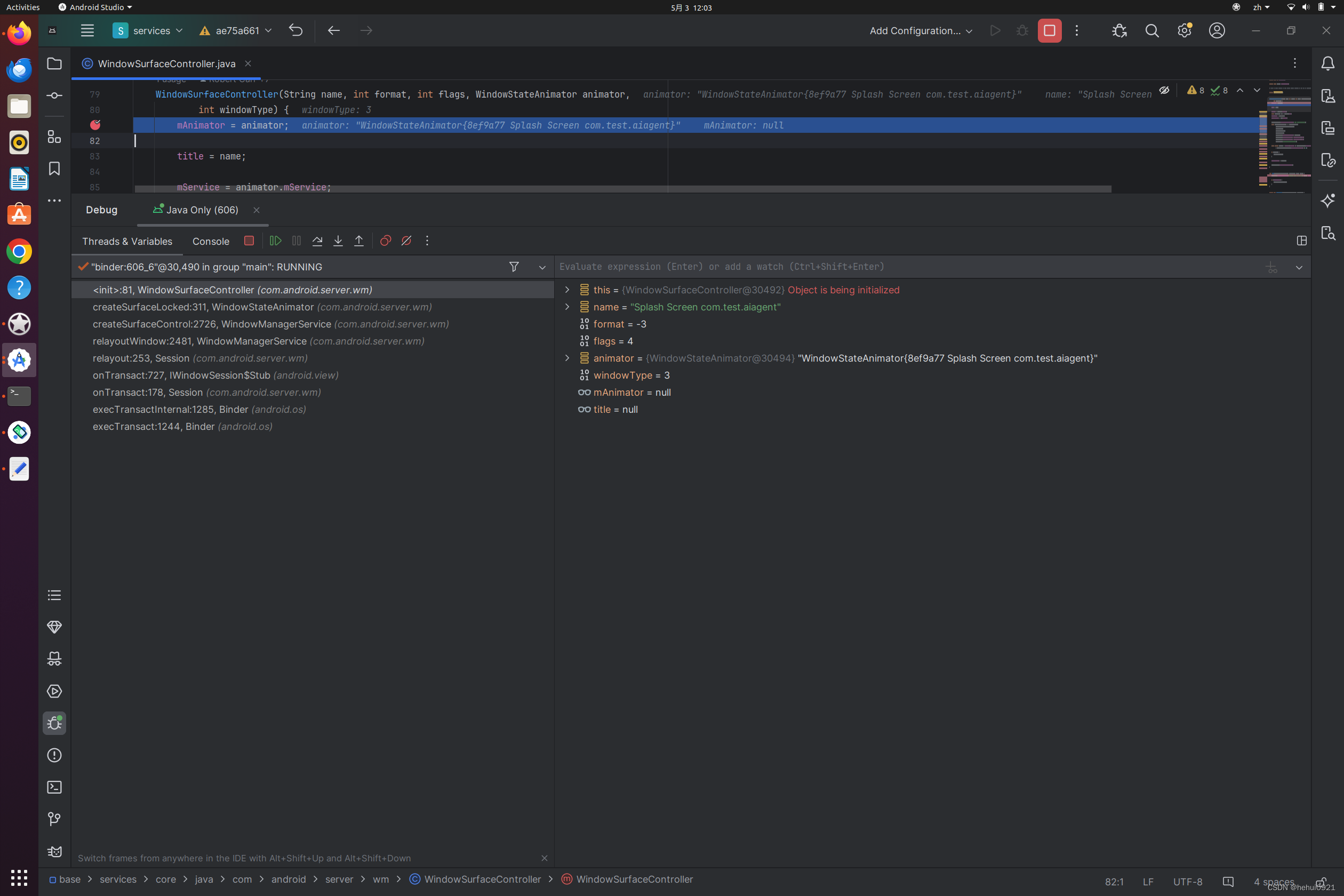Toggle Mute Breakpoints in debug toolbar

pyautogui.click(x=406, y=241)
